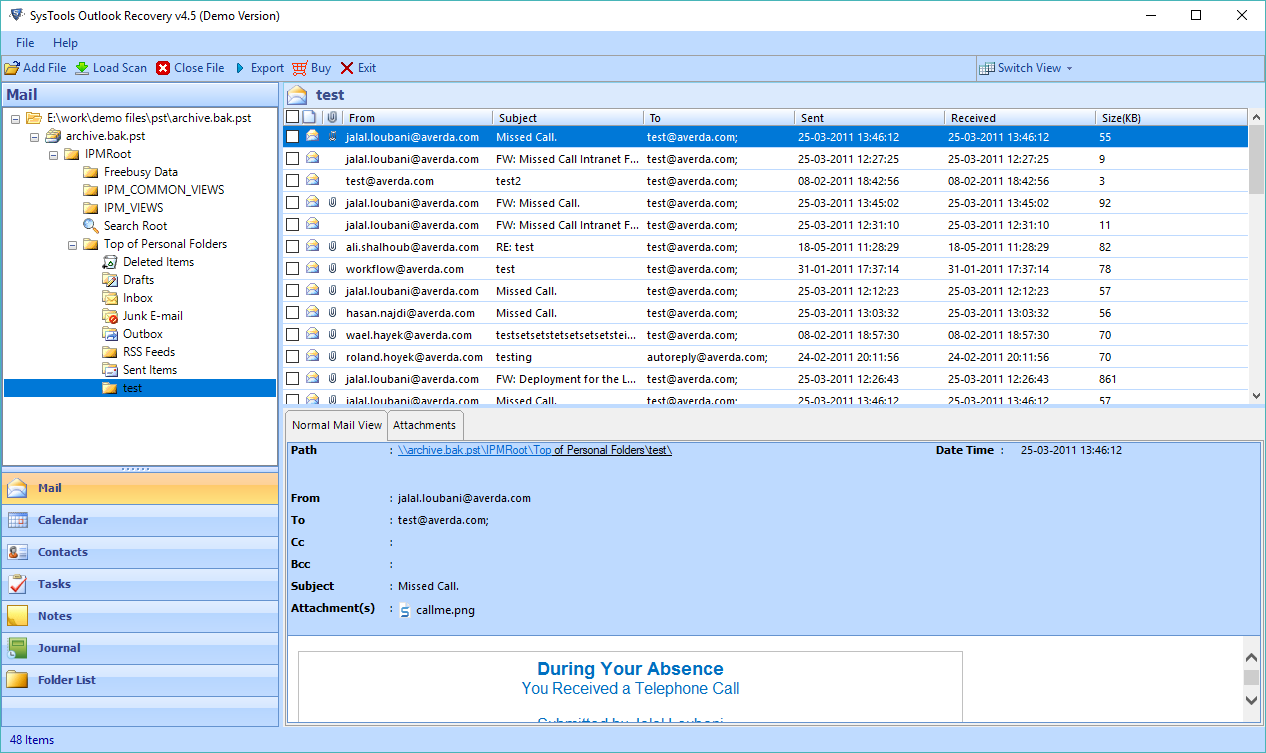Viewport: 1266px width, 753px height.
Task: Click the attachment column header paperclip icon
Action: point(332,118)
